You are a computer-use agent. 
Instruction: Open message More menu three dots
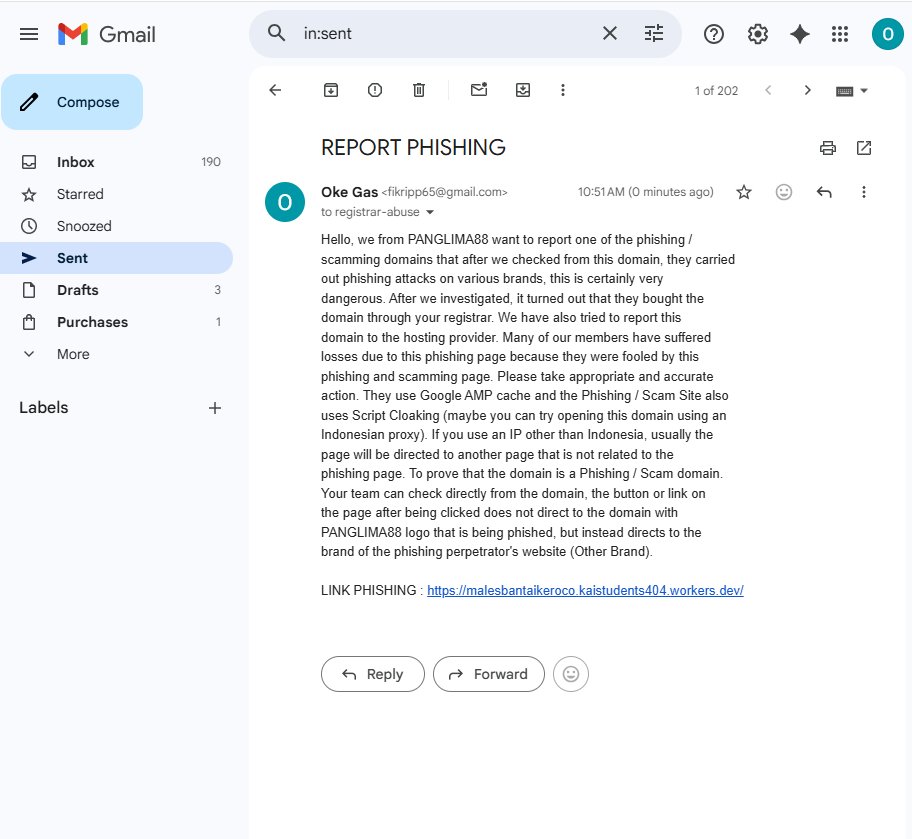(x=864, y=192)
